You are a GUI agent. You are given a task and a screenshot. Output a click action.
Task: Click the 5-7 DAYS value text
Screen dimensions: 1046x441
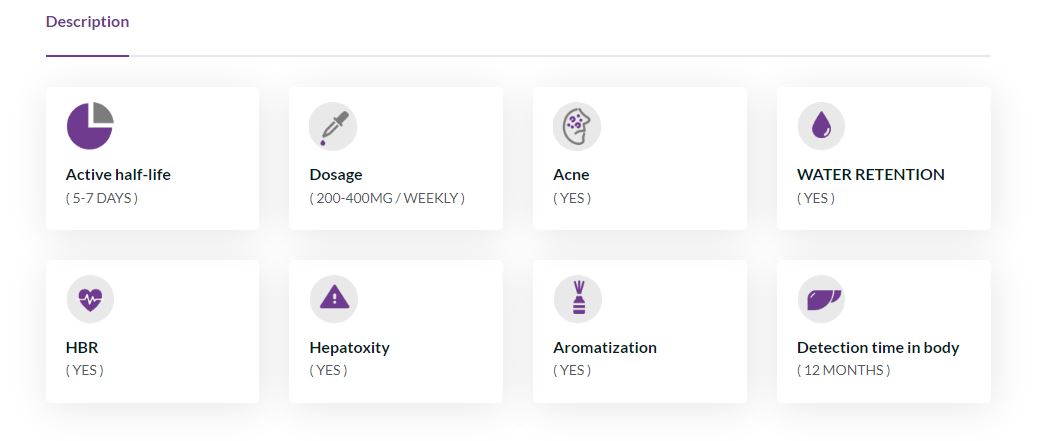click(101, 198)
